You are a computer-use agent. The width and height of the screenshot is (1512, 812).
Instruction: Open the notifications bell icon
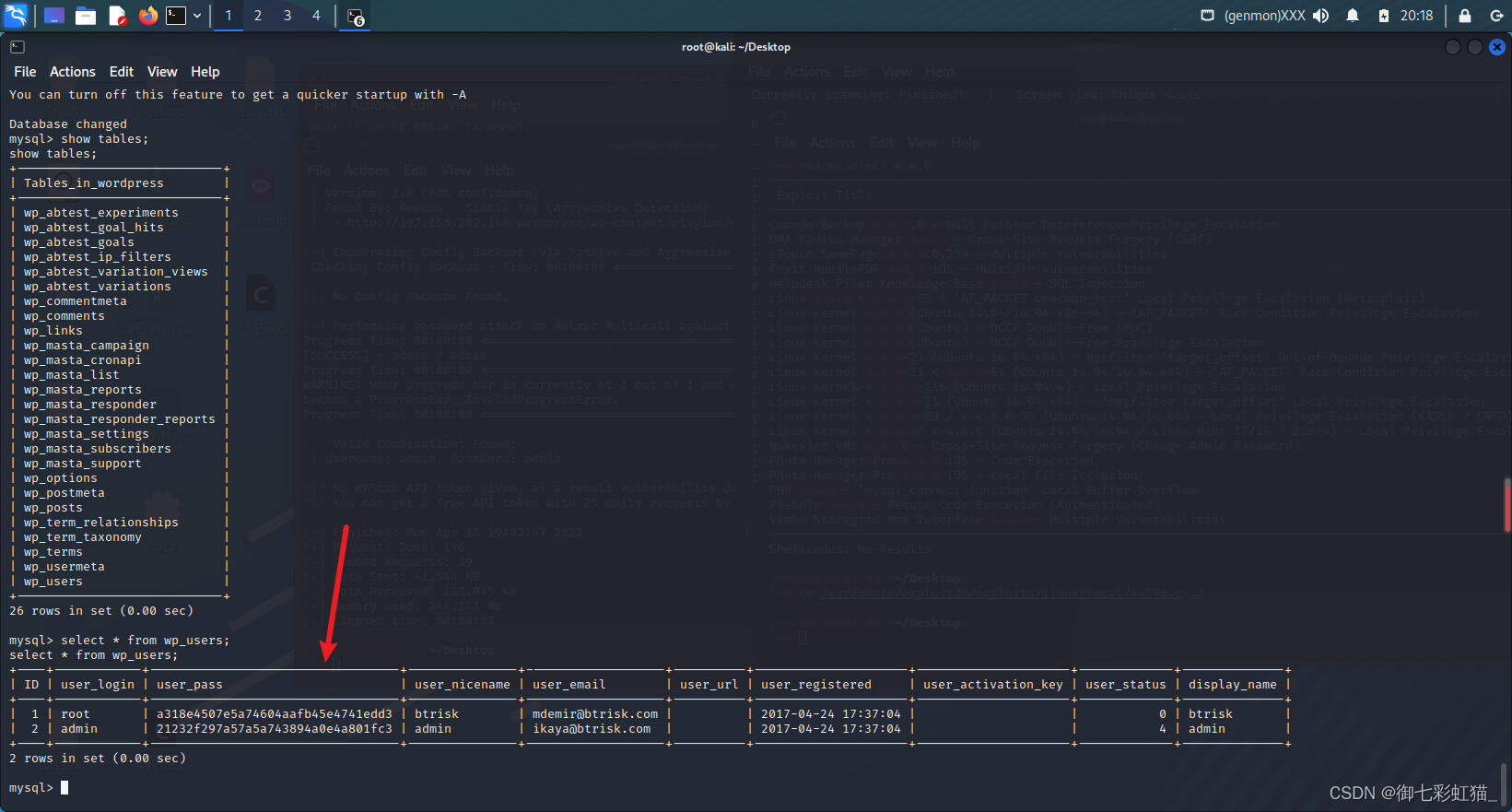pyautogui.click(x=1353, y=16)
